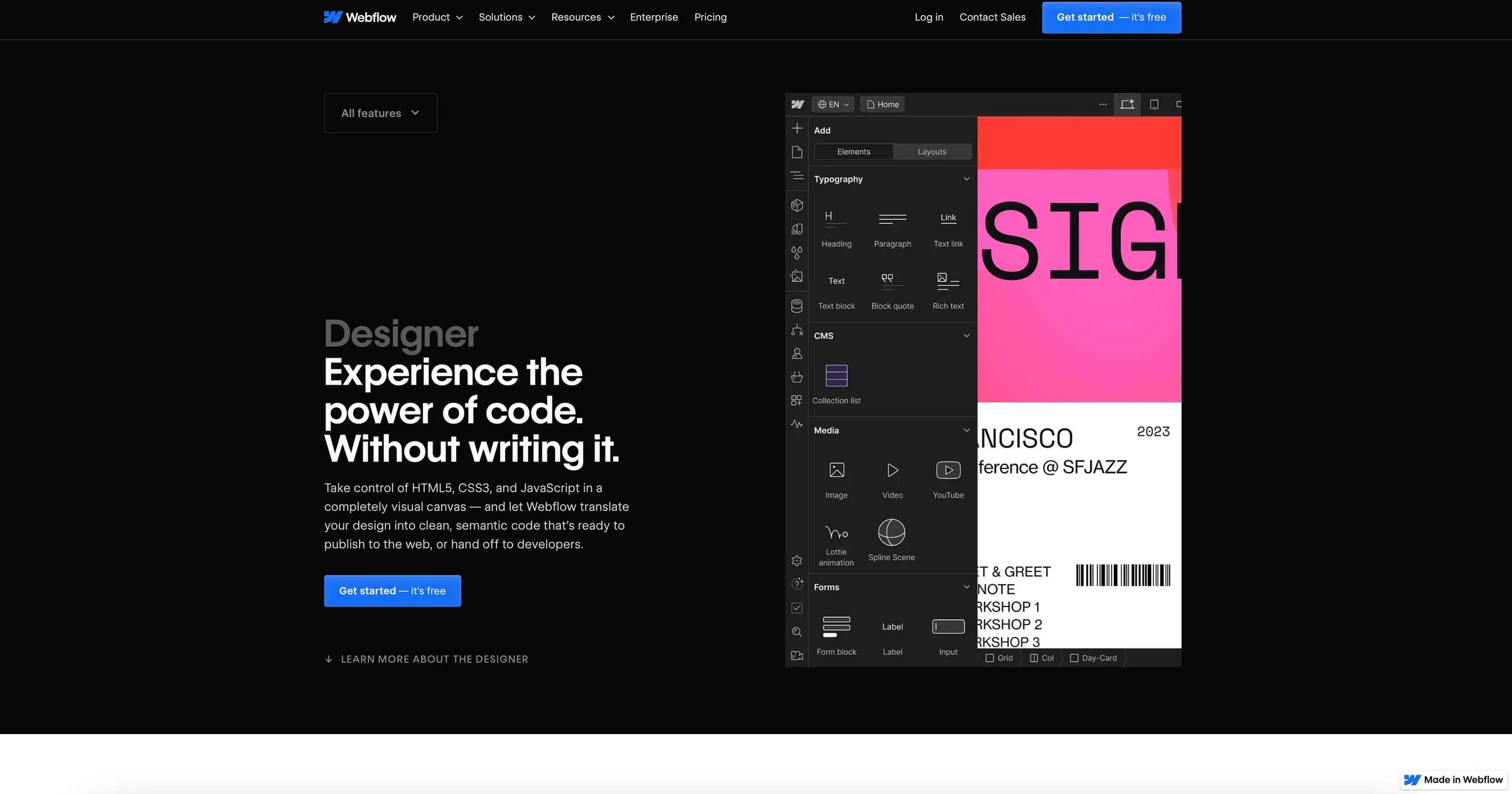Collapse the Typography section

tap(966, 179)
